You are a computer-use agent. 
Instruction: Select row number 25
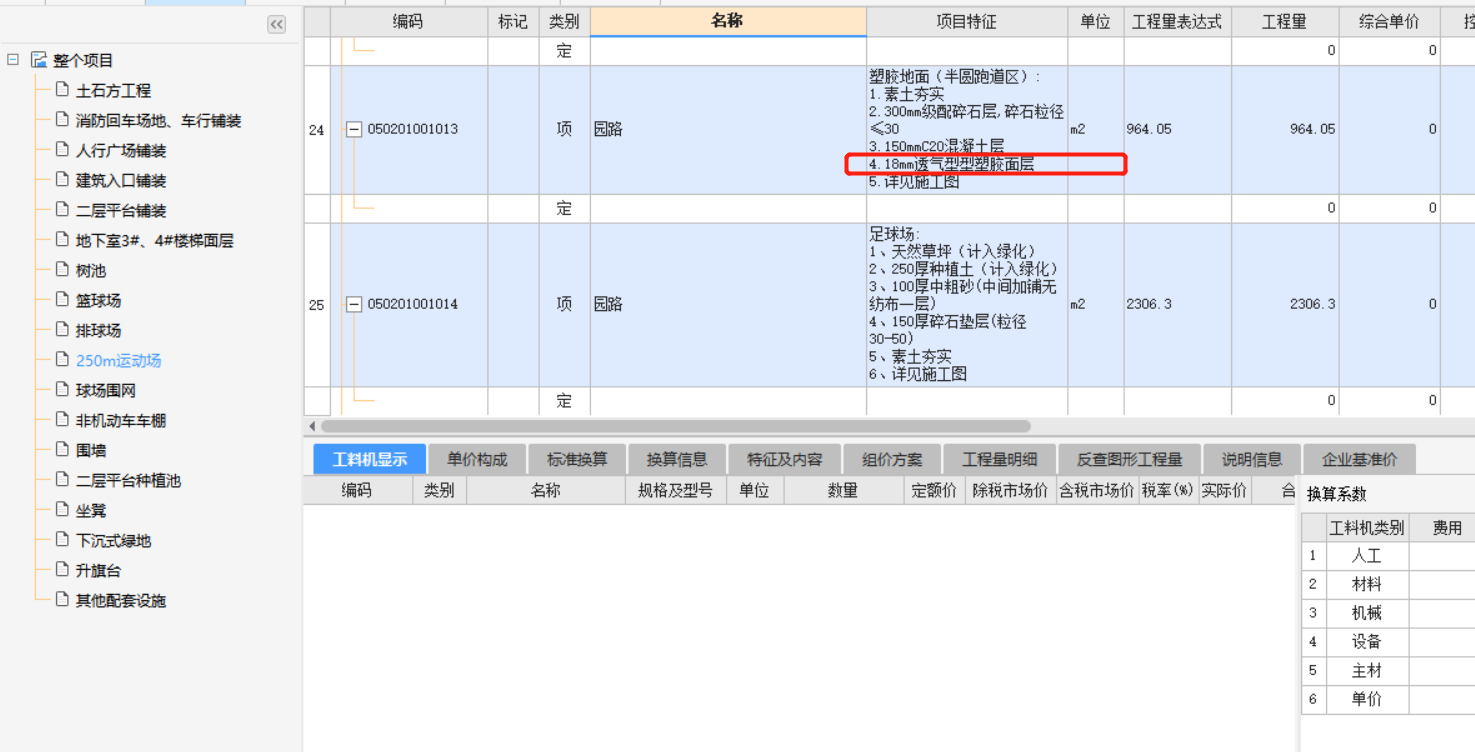(x=317, y=304)
